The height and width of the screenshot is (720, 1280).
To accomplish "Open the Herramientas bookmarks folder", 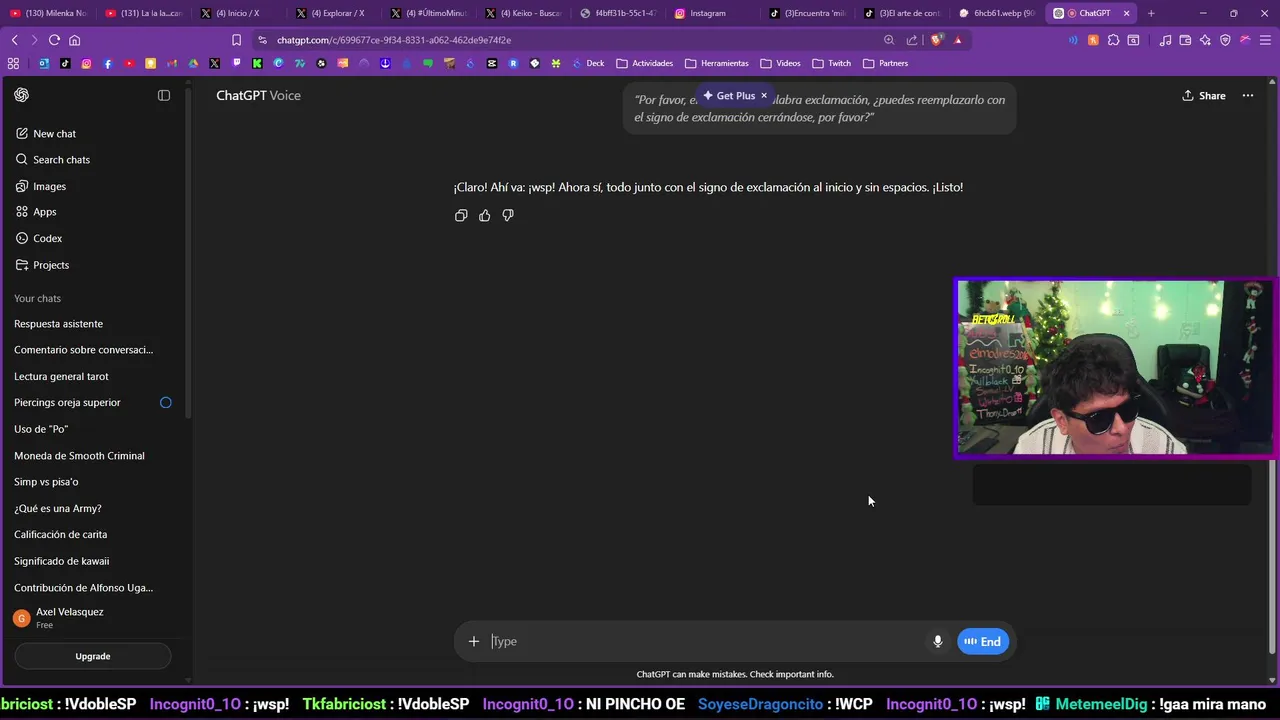I will 717,63.
